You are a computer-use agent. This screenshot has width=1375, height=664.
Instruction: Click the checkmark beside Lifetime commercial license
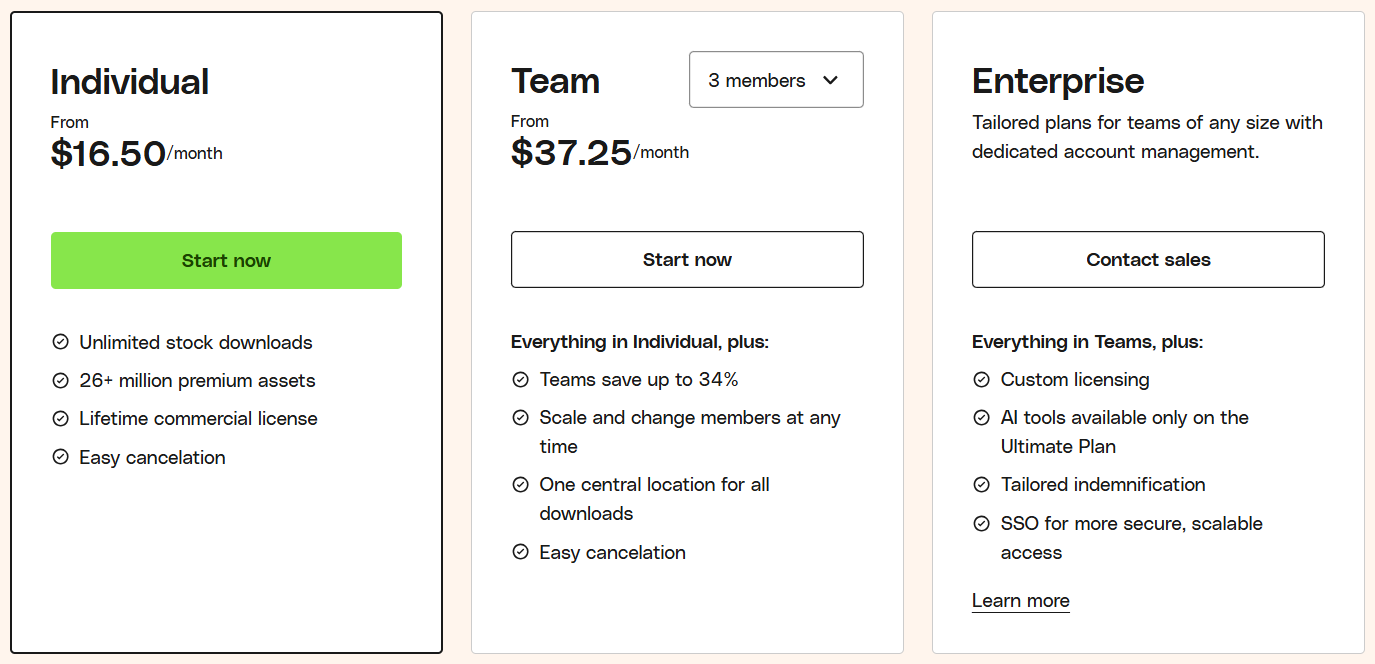pyautogui.click(x=59, y=418)
